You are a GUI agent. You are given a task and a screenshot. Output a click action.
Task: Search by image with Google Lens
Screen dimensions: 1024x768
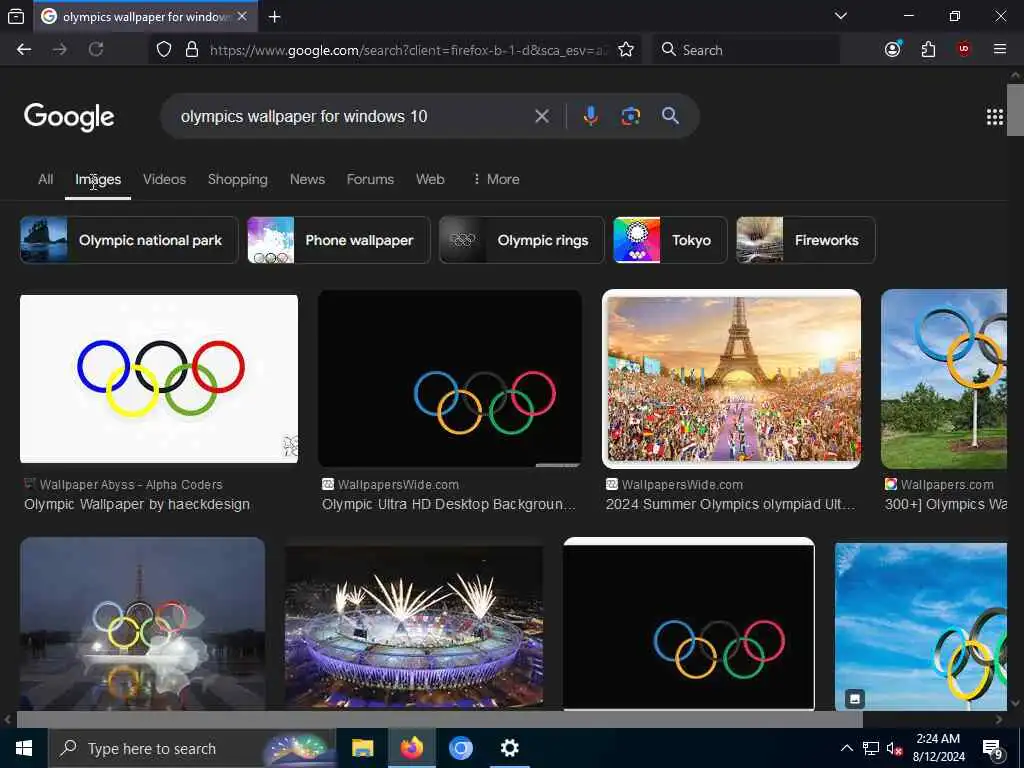pyautogui.click(x=630, y=116)
